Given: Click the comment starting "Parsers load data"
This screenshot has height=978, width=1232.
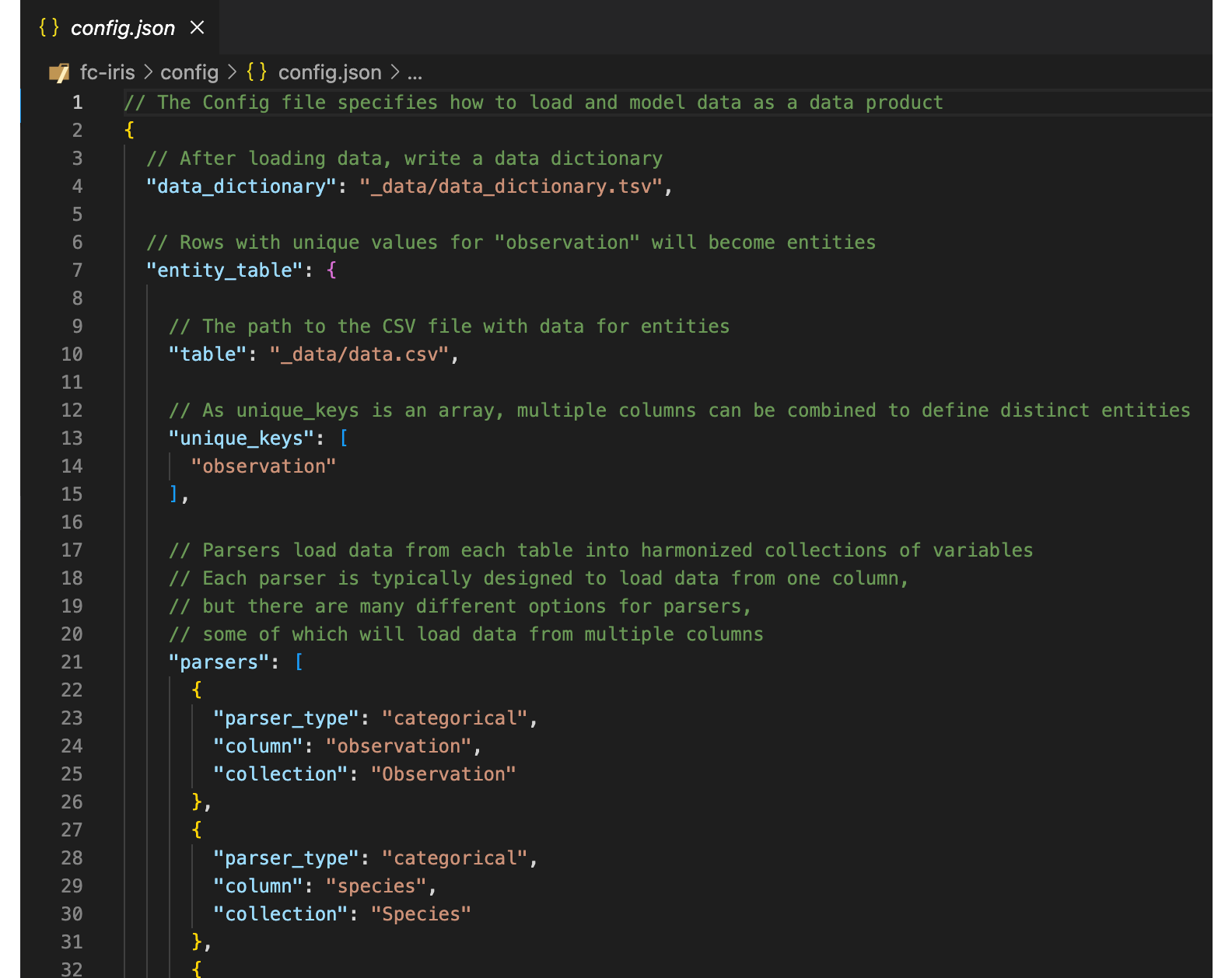Looking at the screenshot, I should point(601,550).
